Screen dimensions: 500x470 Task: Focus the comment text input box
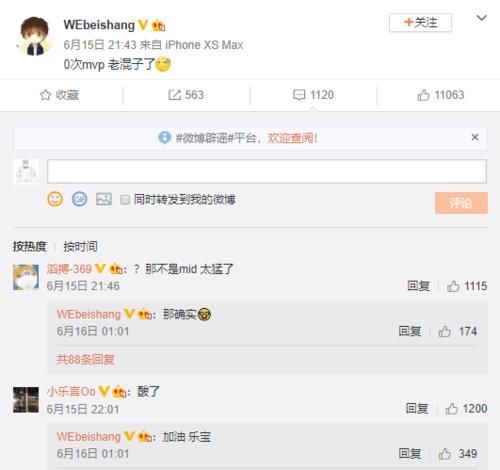(267, 171)
